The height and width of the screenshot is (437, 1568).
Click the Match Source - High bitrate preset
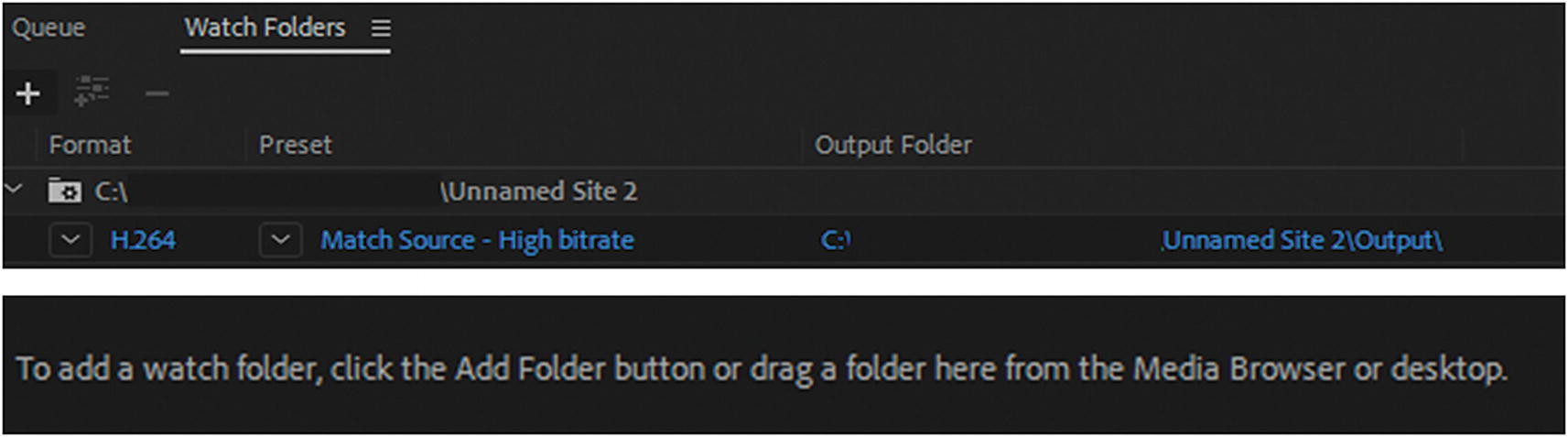[477, 240]
